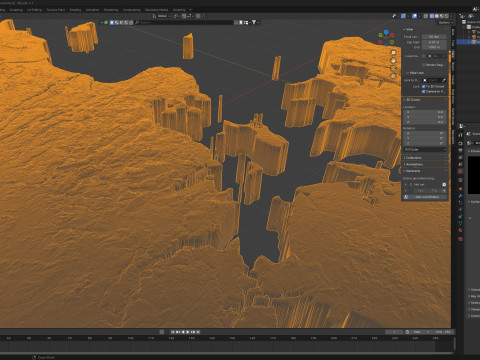The image size is (480, 360).
Task: Collapse the Geoscene panel
Action: 412,171
